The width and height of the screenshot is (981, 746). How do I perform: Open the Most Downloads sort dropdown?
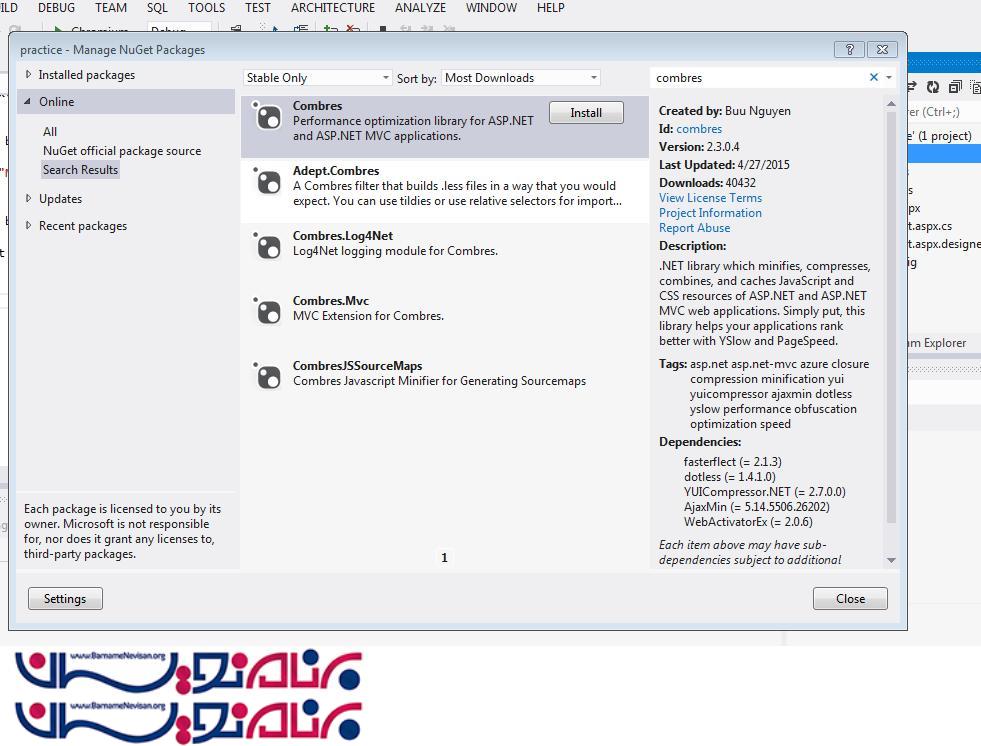(x=521, y=78)
